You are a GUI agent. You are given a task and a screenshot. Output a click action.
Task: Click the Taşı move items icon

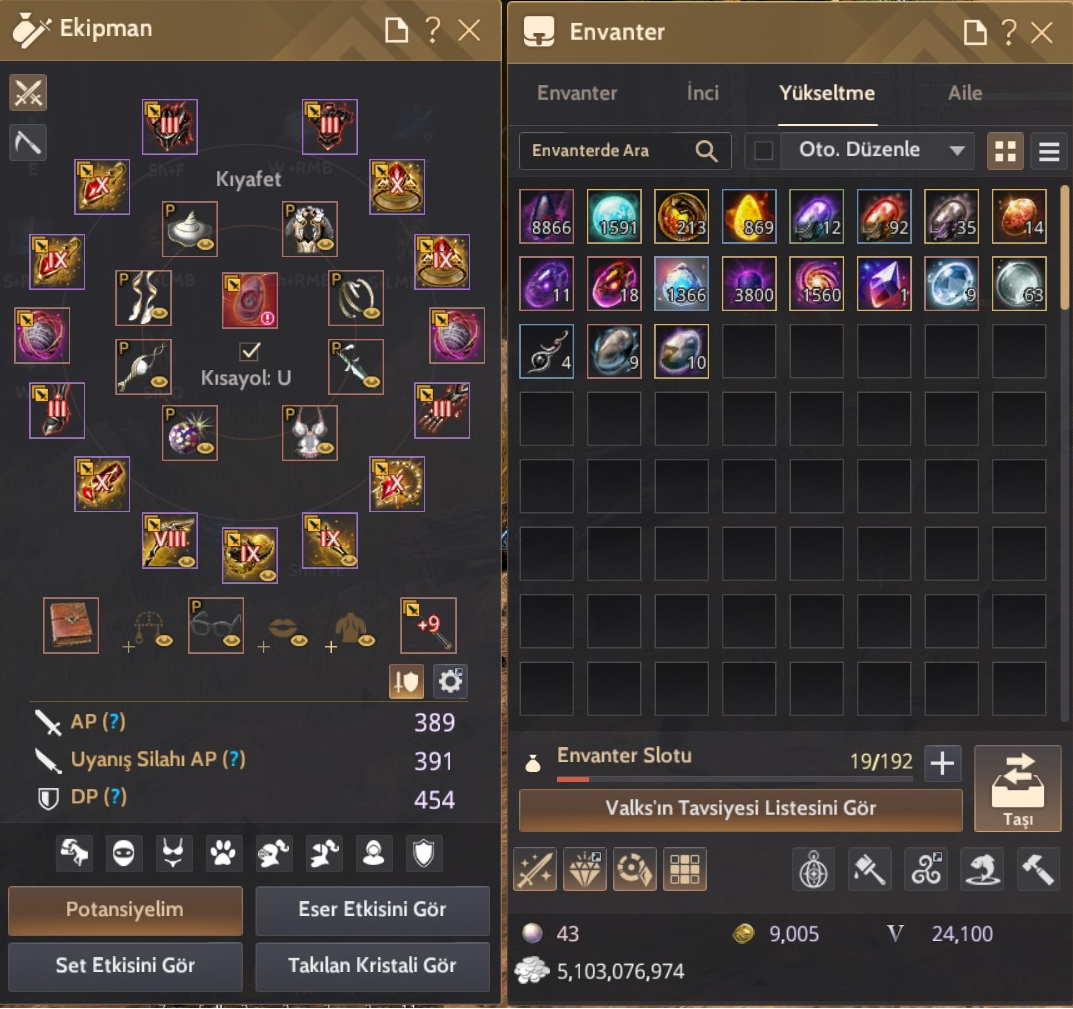coord(1018,789)
